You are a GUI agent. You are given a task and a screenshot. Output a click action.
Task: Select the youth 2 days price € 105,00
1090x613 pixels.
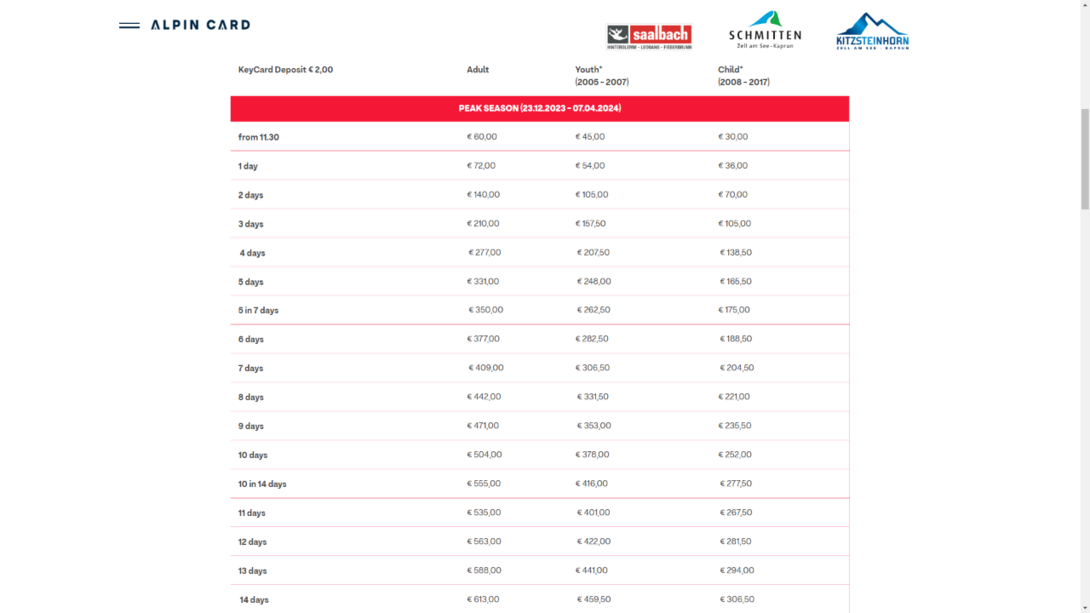click(x=592, y=195)
